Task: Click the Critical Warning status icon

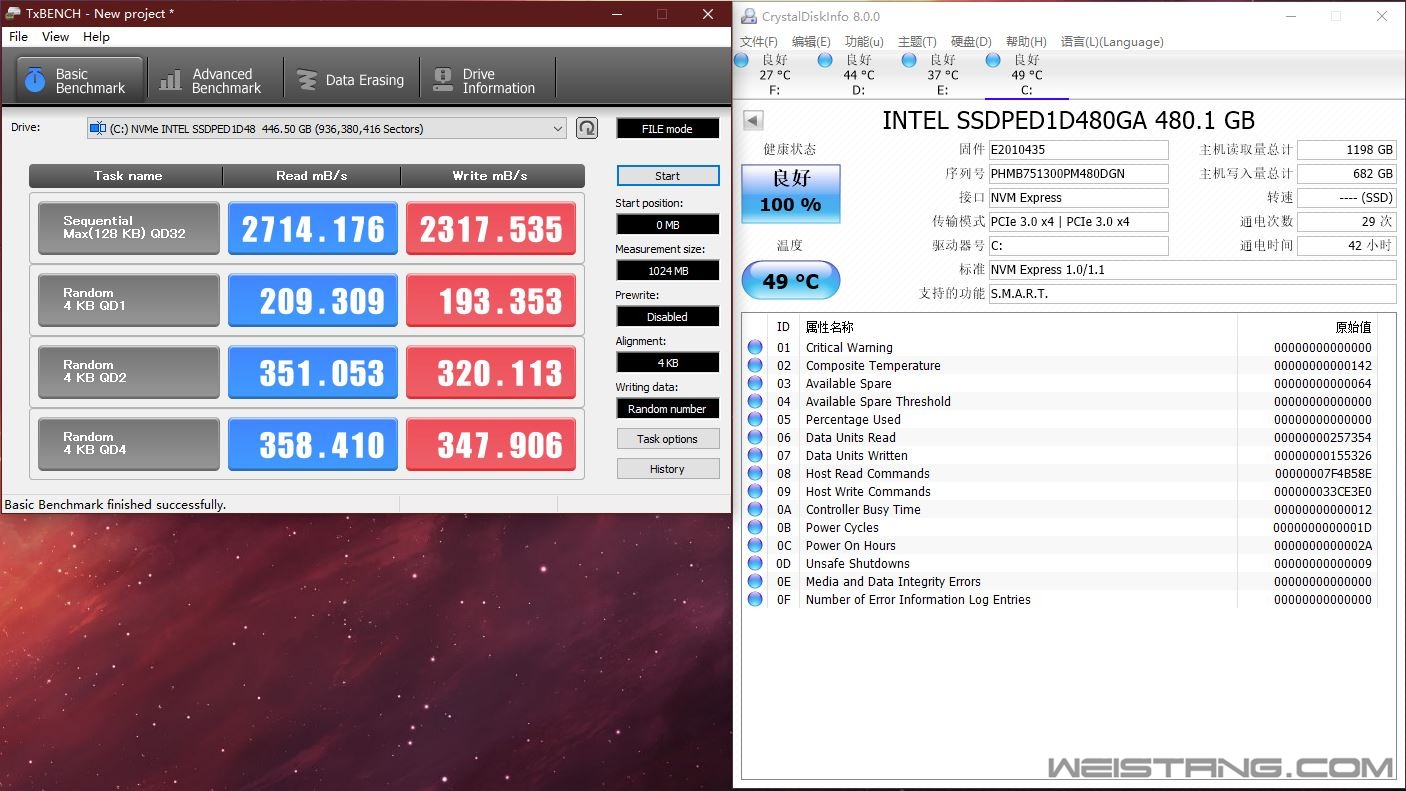Action: 755,347
